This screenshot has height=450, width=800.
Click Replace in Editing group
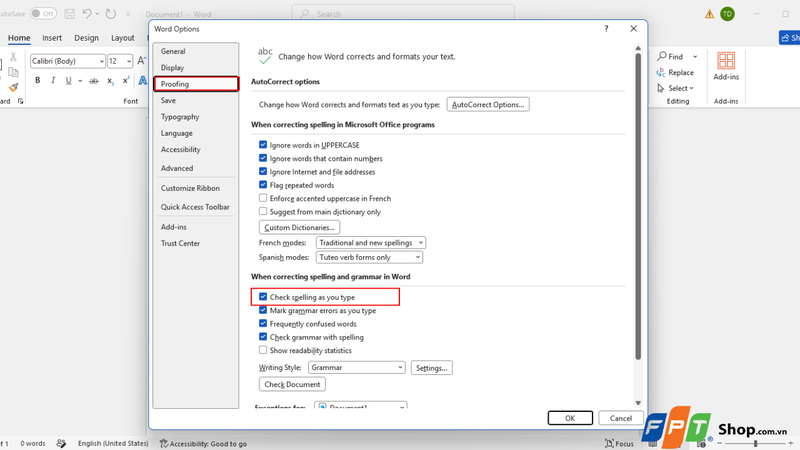[675, 72]
